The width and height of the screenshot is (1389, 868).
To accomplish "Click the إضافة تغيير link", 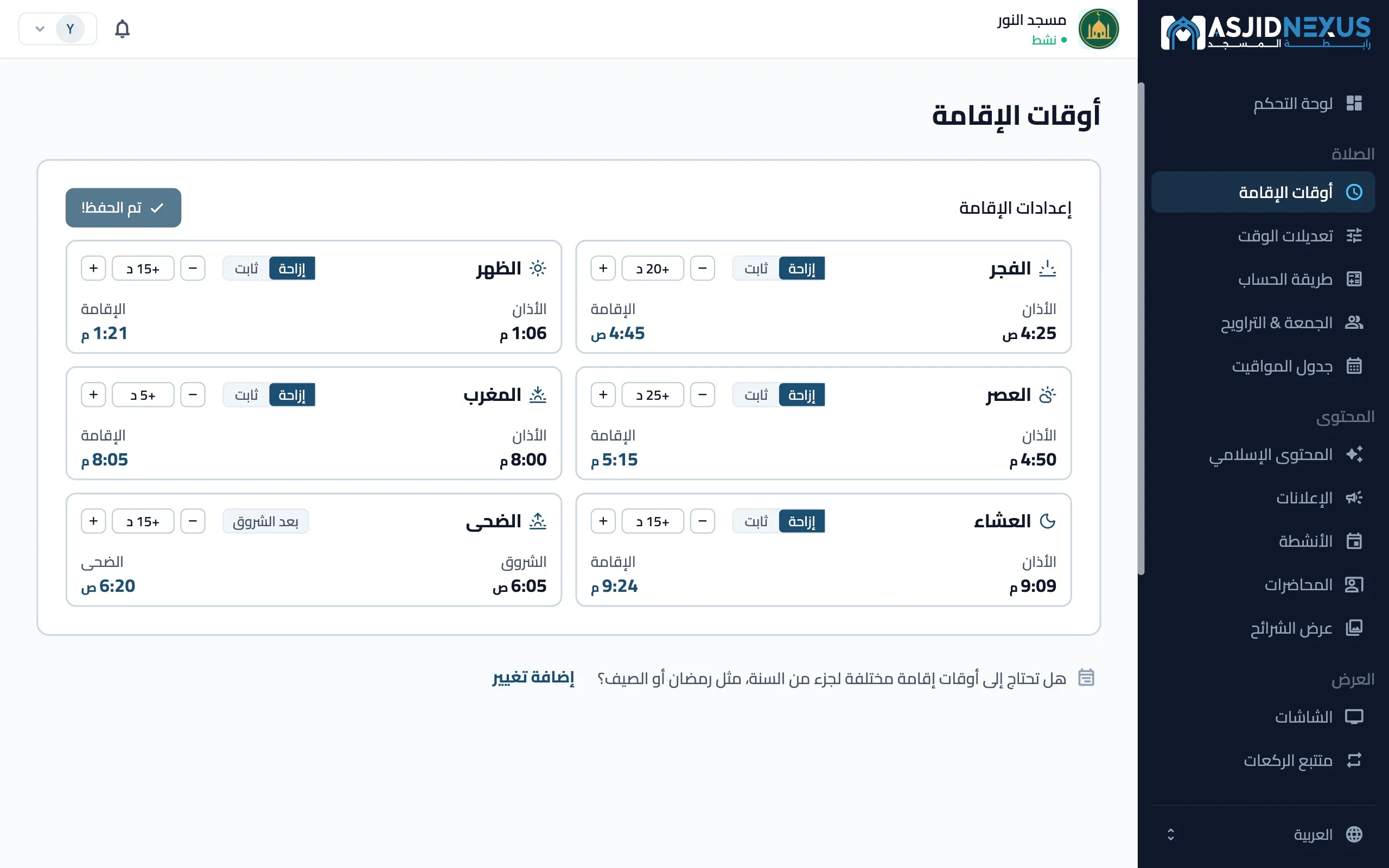I will [533, 678].
